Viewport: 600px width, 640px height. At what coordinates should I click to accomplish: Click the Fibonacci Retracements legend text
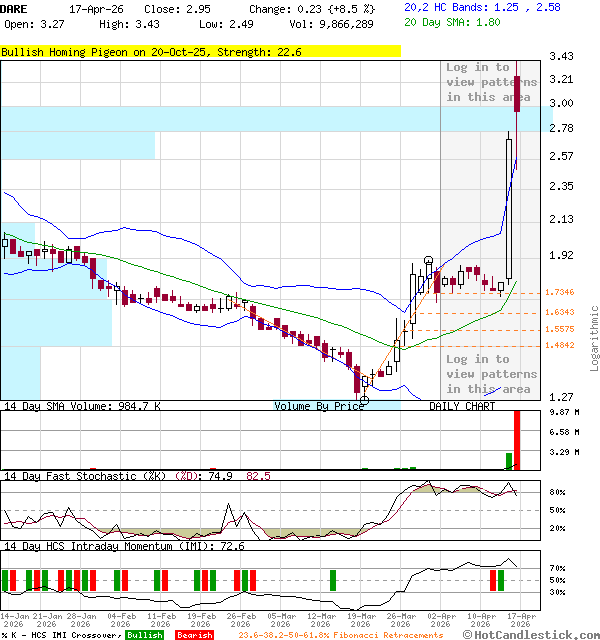tap(340, 635)
